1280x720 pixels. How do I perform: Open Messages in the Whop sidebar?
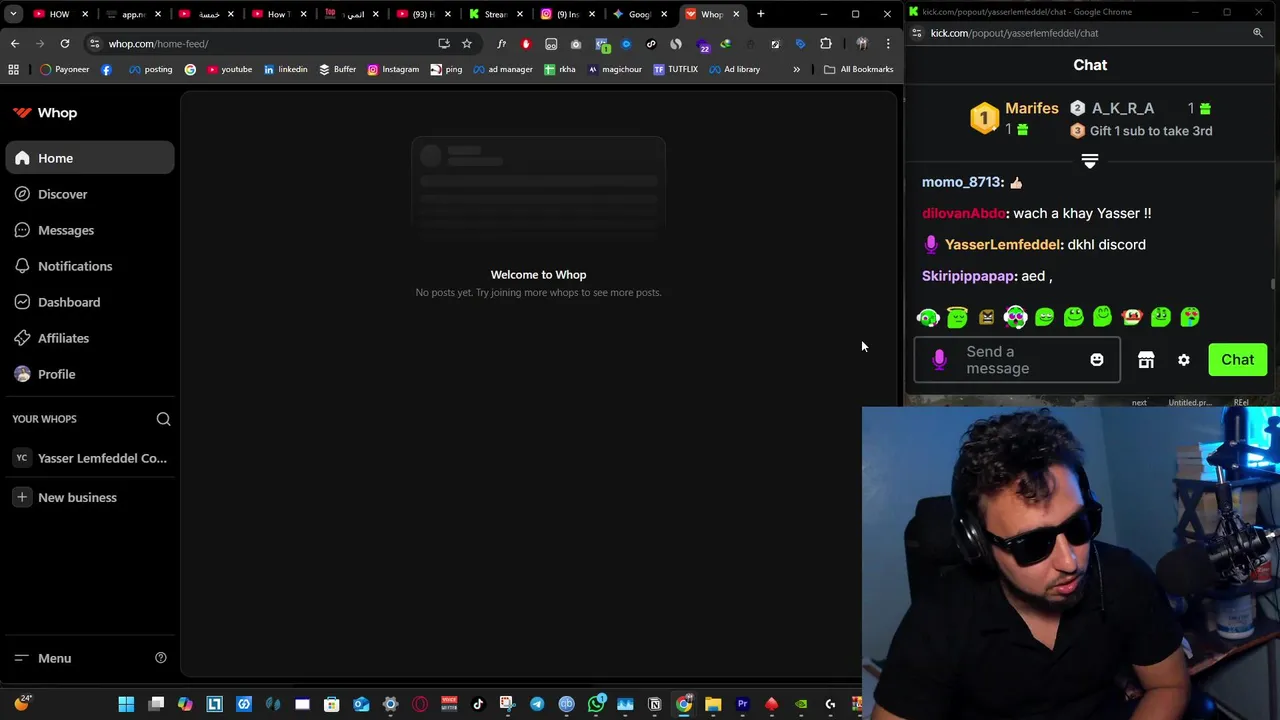(x=90, y=230)
